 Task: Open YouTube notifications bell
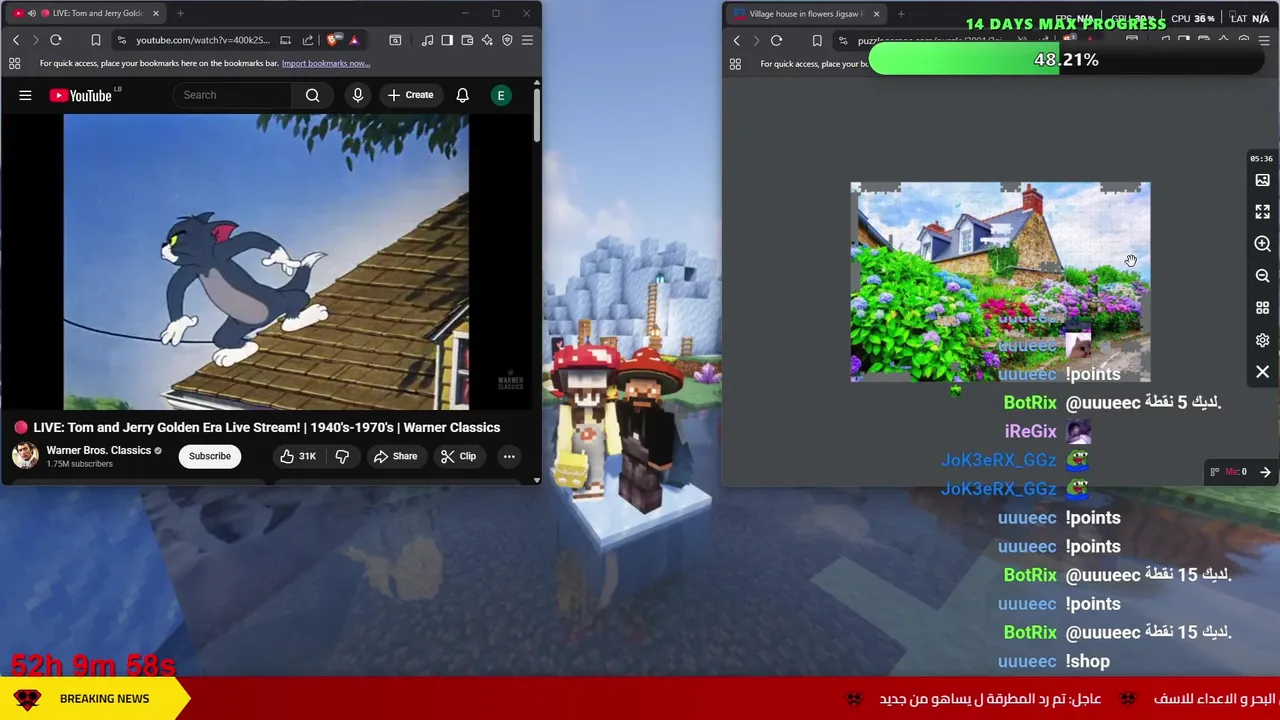point(462,95)
